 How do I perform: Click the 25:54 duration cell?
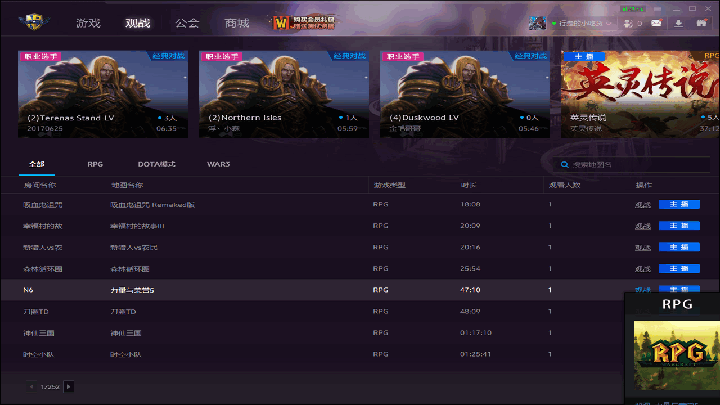tap(470, 269)
